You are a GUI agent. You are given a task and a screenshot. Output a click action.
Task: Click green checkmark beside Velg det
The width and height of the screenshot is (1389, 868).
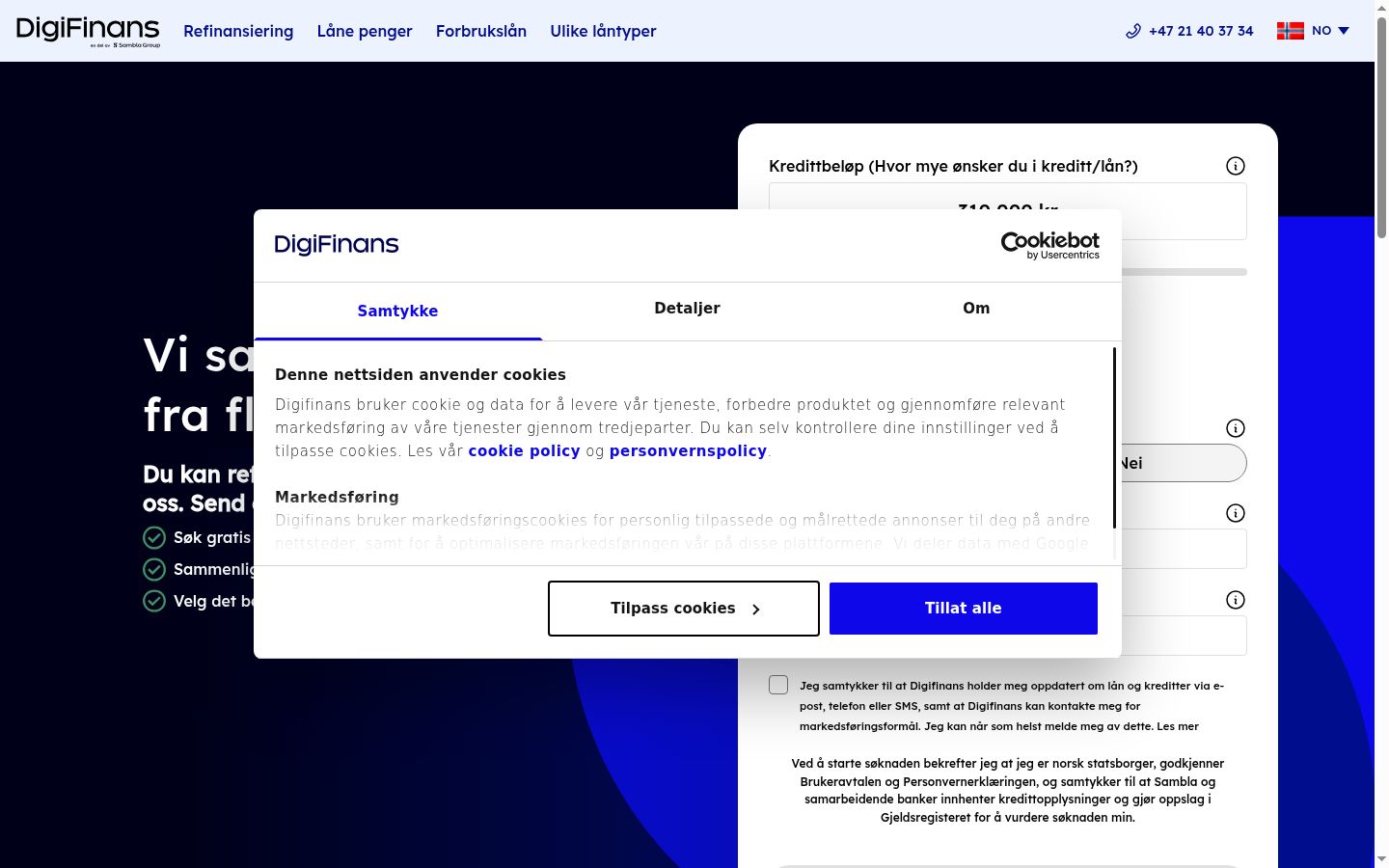(154, 601)
